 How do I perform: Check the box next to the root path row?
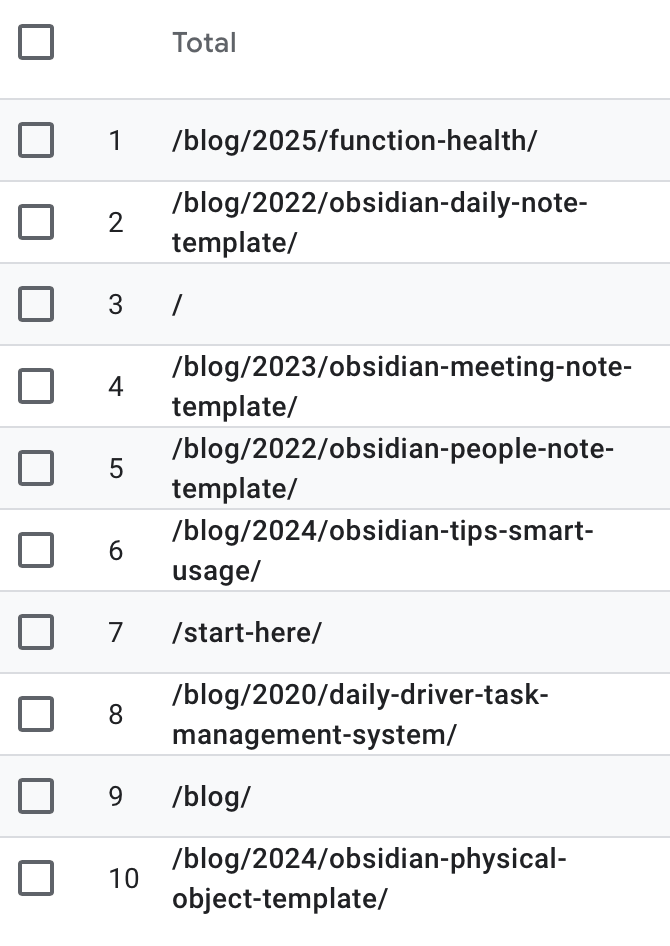[36, 303]
